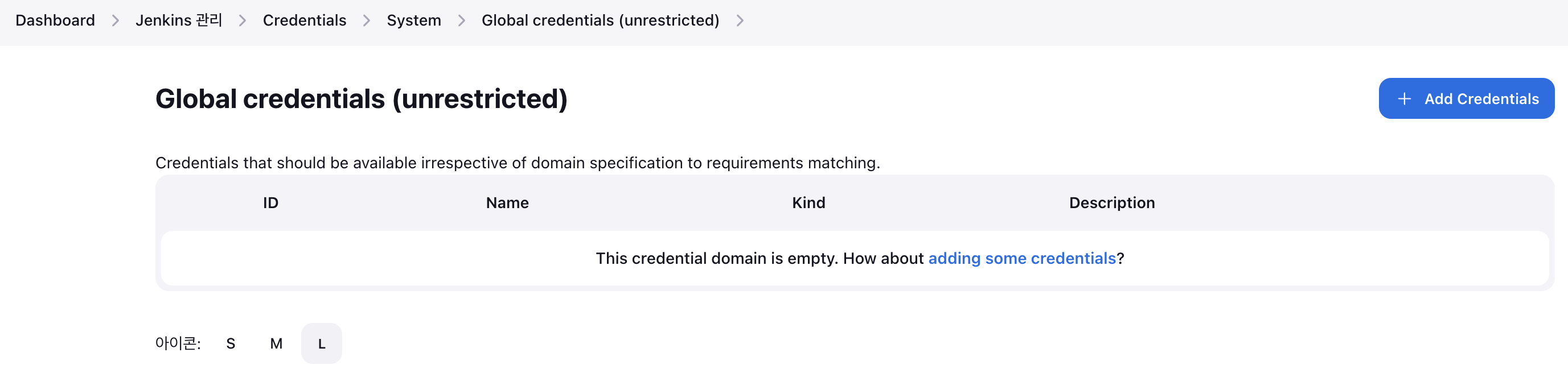Screen dimensions: 1568x373
Task: Navigate to Credentials breadcrumb
Action: (x=305, y=20)
